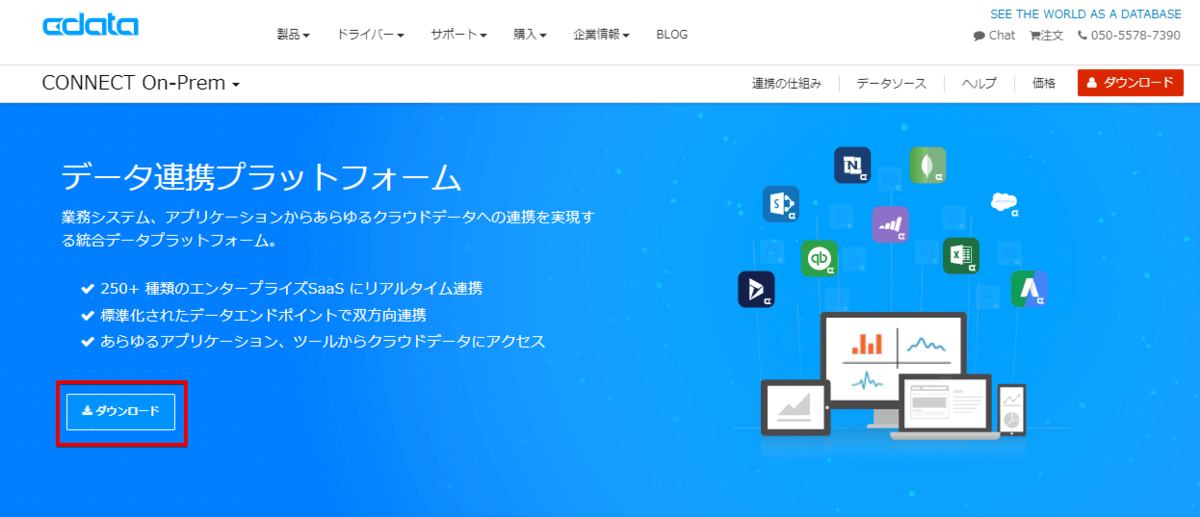
Task: Expand the サポート menu
Action: tap(458, 35)
